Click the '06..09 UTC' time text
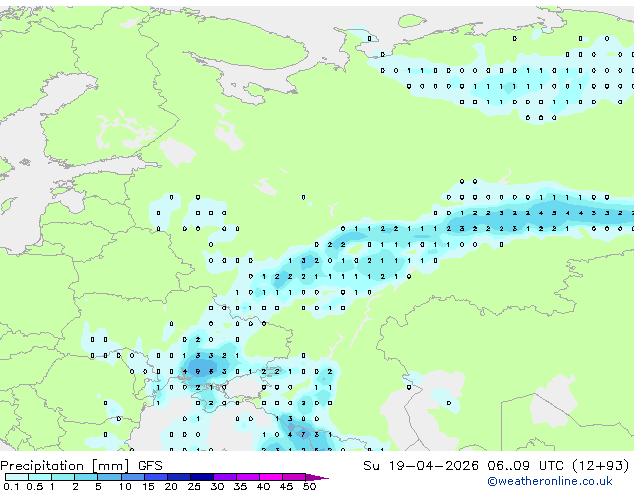Screen dimensions: 634x490 525,466
